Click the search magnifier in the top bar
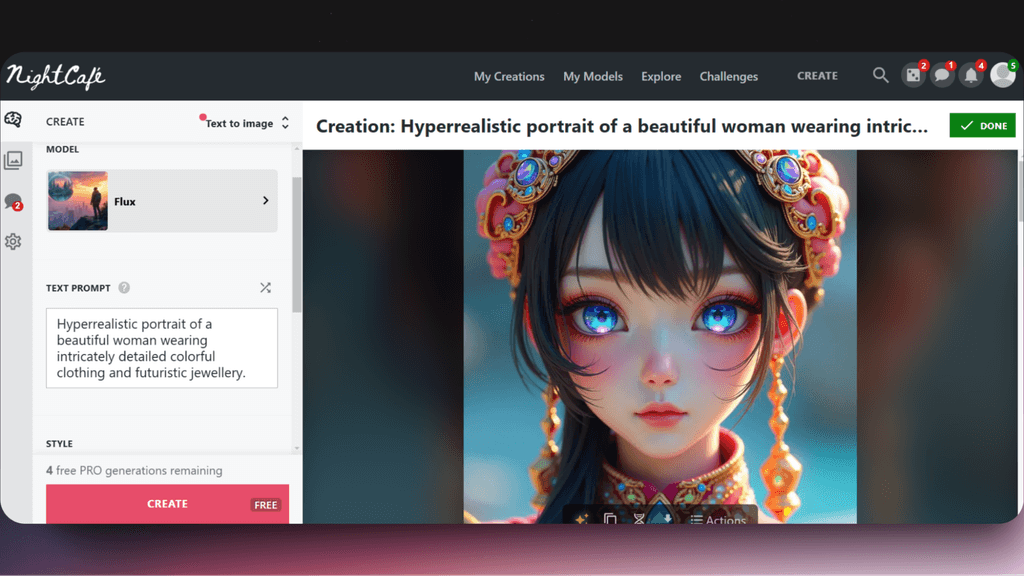The height and width of the screenshot is (576, 1024). tap(880, 75)
